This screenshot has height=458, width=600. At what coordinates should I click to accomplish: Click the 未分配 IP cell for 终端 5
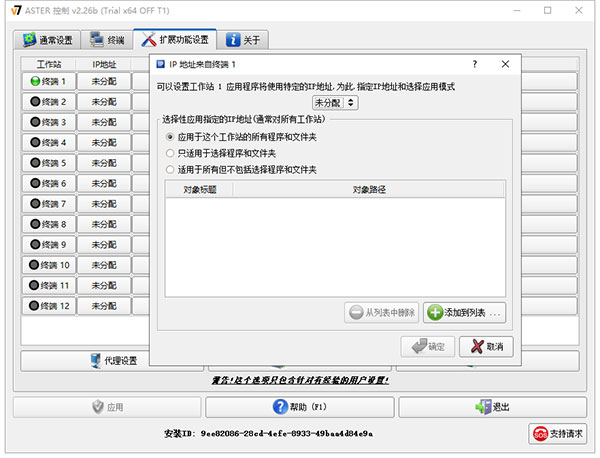point(104,163)
